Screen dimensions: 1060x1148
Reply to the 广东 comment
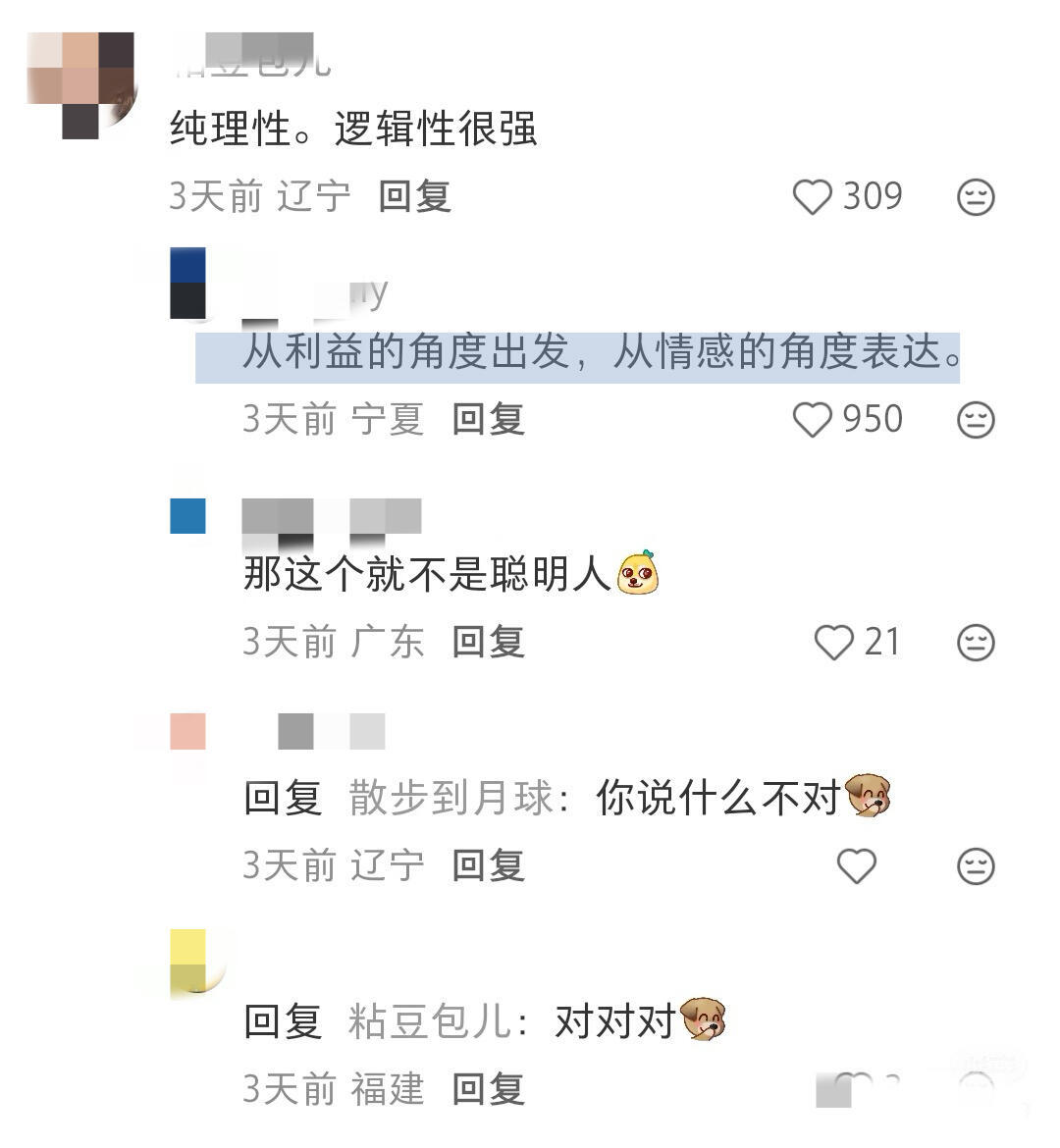tap(488, 642)
